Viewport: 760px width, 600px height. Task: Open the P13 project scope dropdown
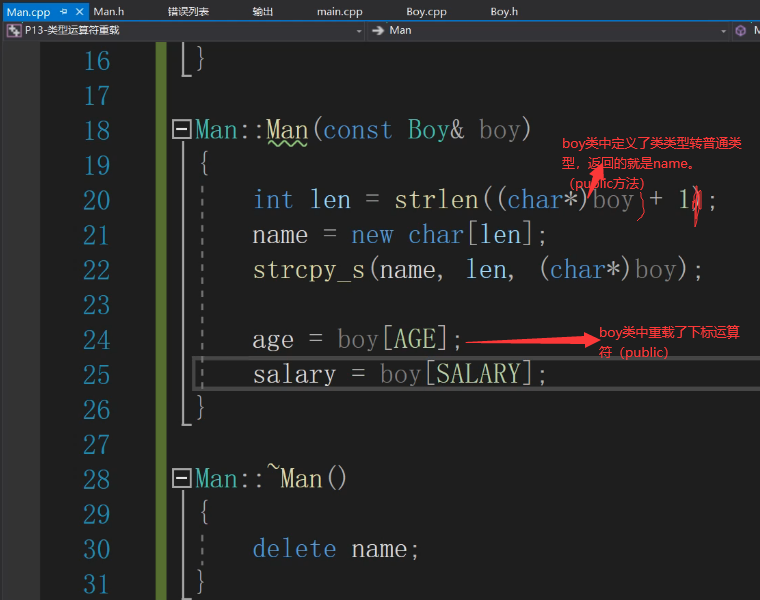pyautogui.click(x=359, y=31)
